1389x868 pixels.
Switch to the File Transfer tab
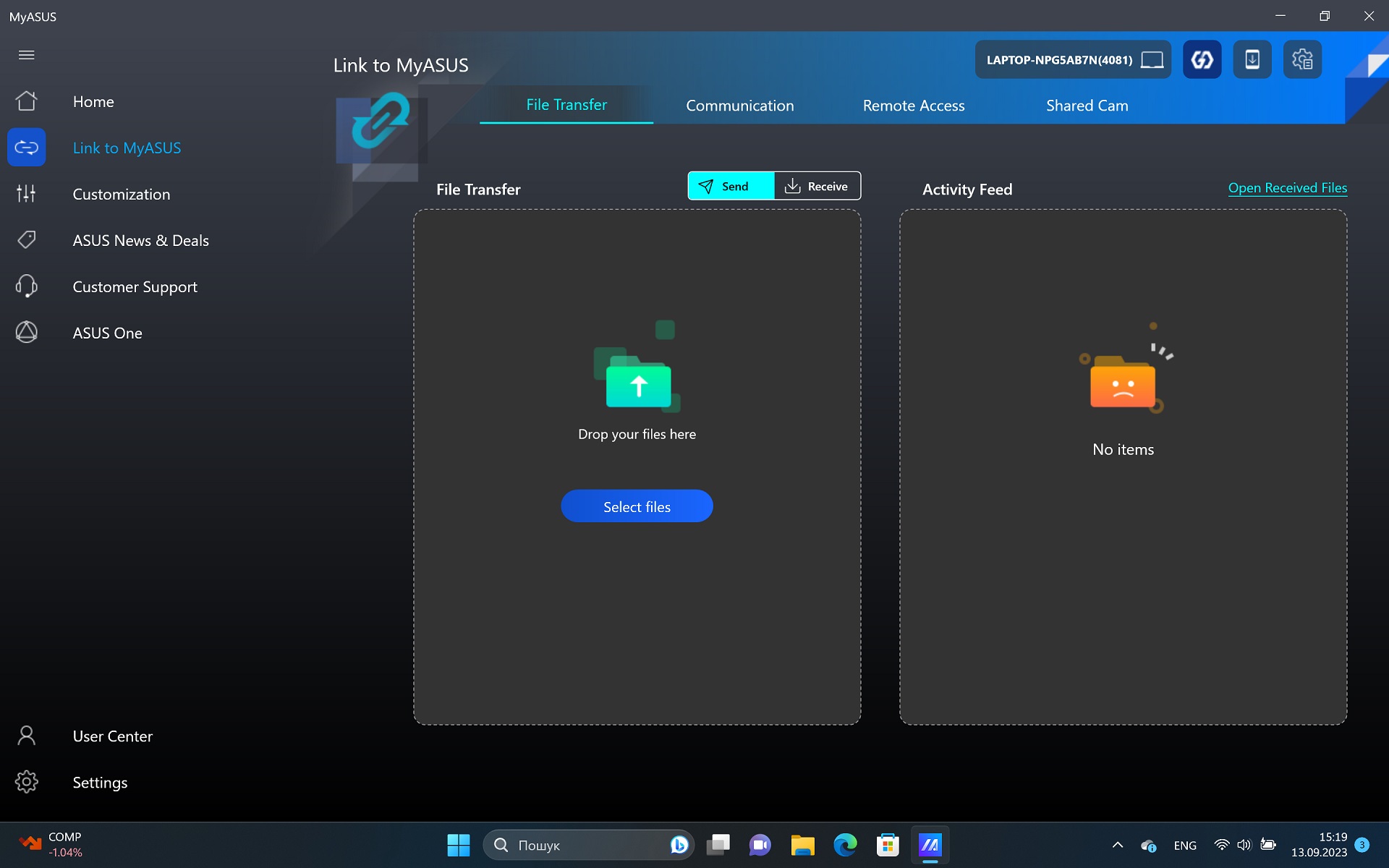566,105
